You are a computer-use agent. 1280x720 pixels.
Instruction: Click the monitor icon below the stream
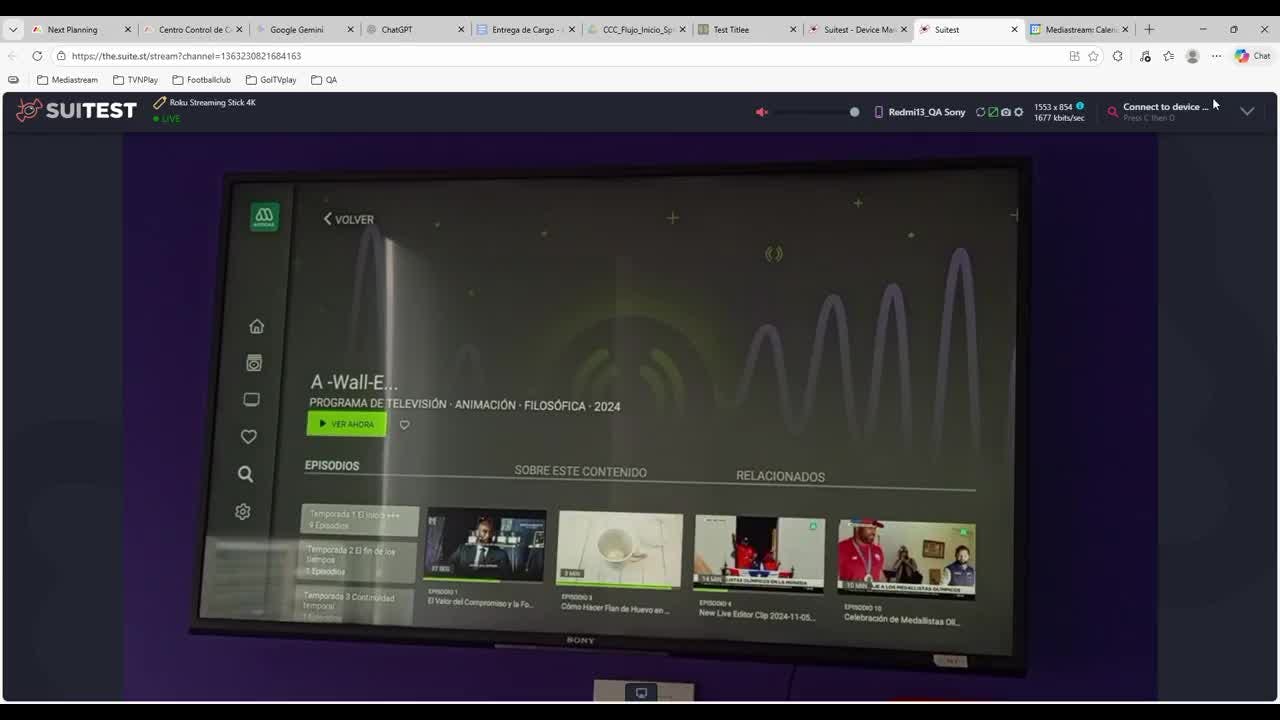pos(641,692)
